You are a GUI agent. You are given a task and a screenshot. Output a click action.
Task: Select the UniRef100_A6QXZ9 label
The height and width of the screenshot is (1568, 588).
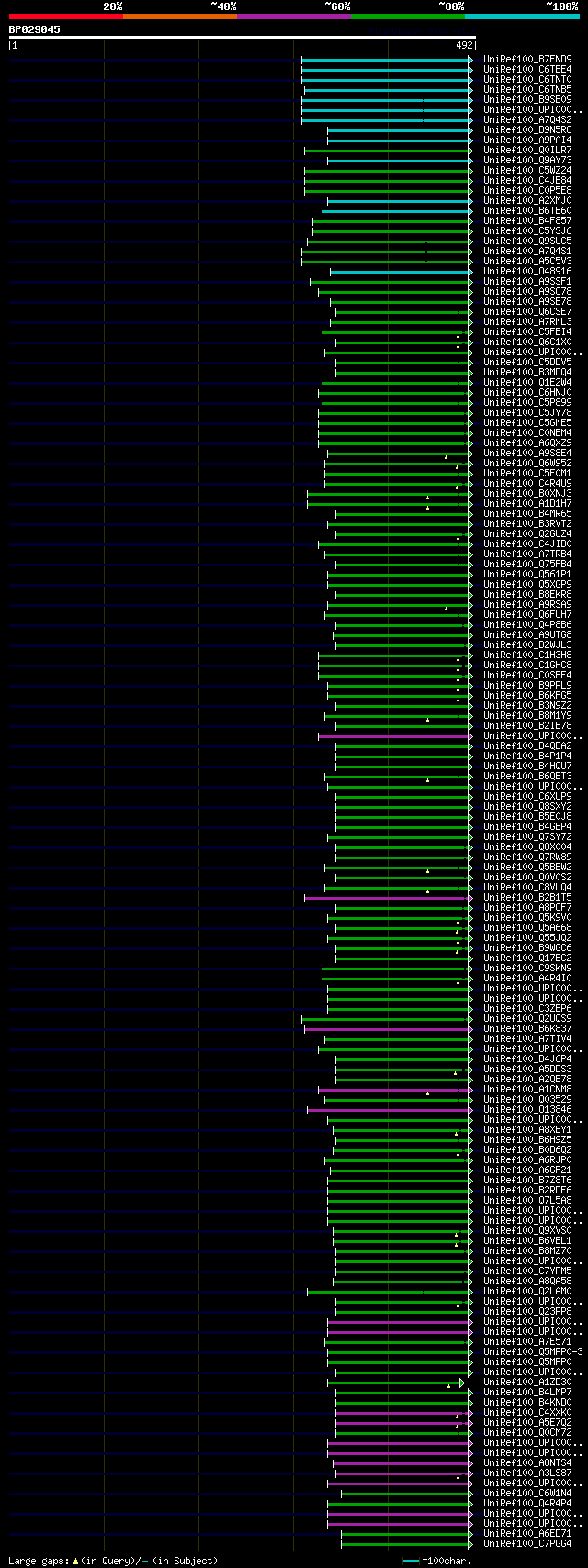(527, 442)
